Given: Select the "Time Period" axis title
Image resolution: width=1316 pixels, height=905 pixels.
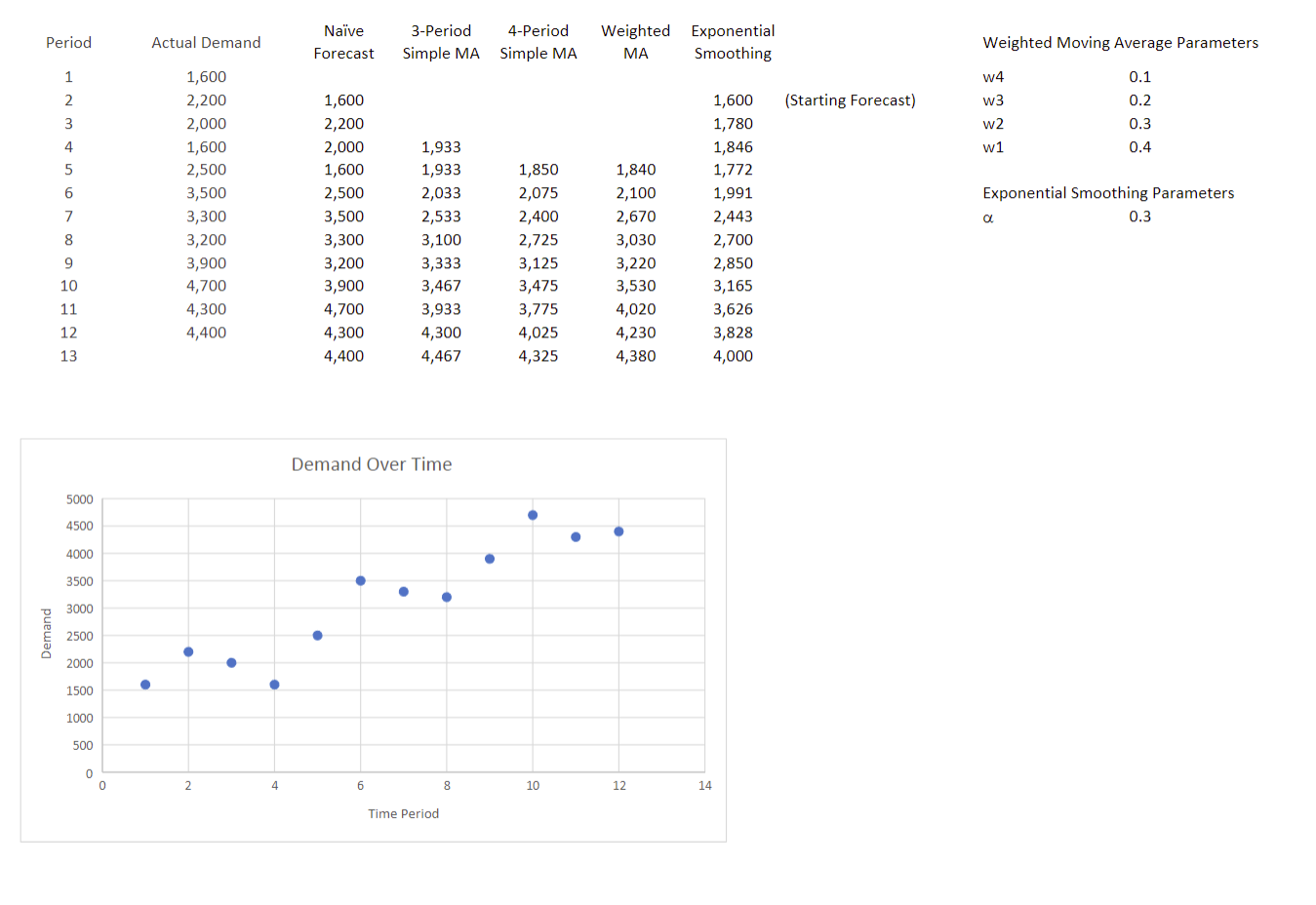Looking at the screenshot, I should coord(403,813).
